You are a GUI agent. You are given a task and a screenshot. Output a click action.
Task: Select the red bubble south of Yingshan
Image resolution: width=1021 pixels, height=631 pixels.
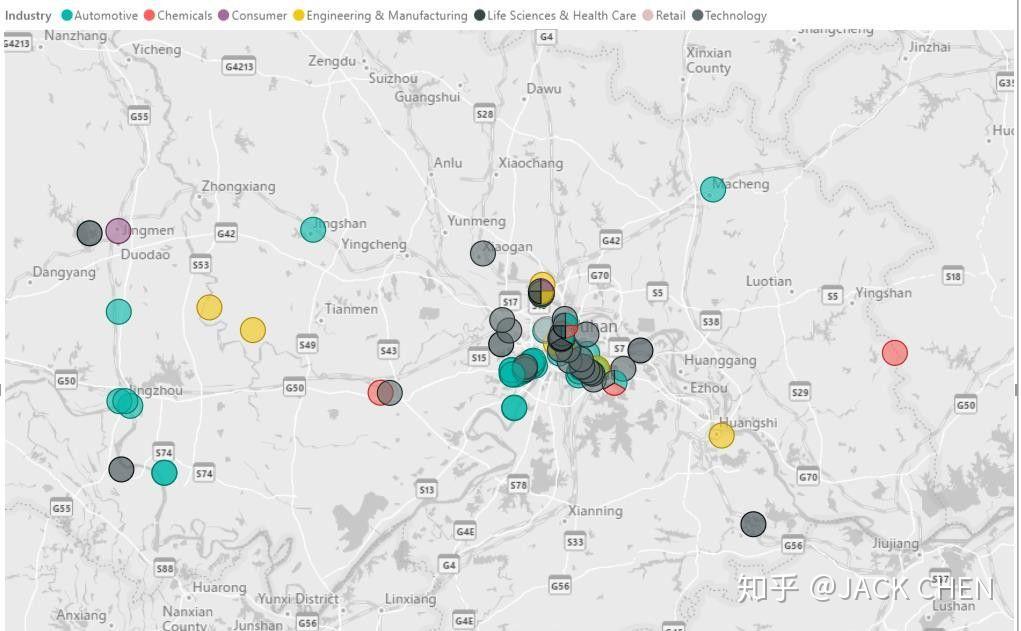pos(895,352)
